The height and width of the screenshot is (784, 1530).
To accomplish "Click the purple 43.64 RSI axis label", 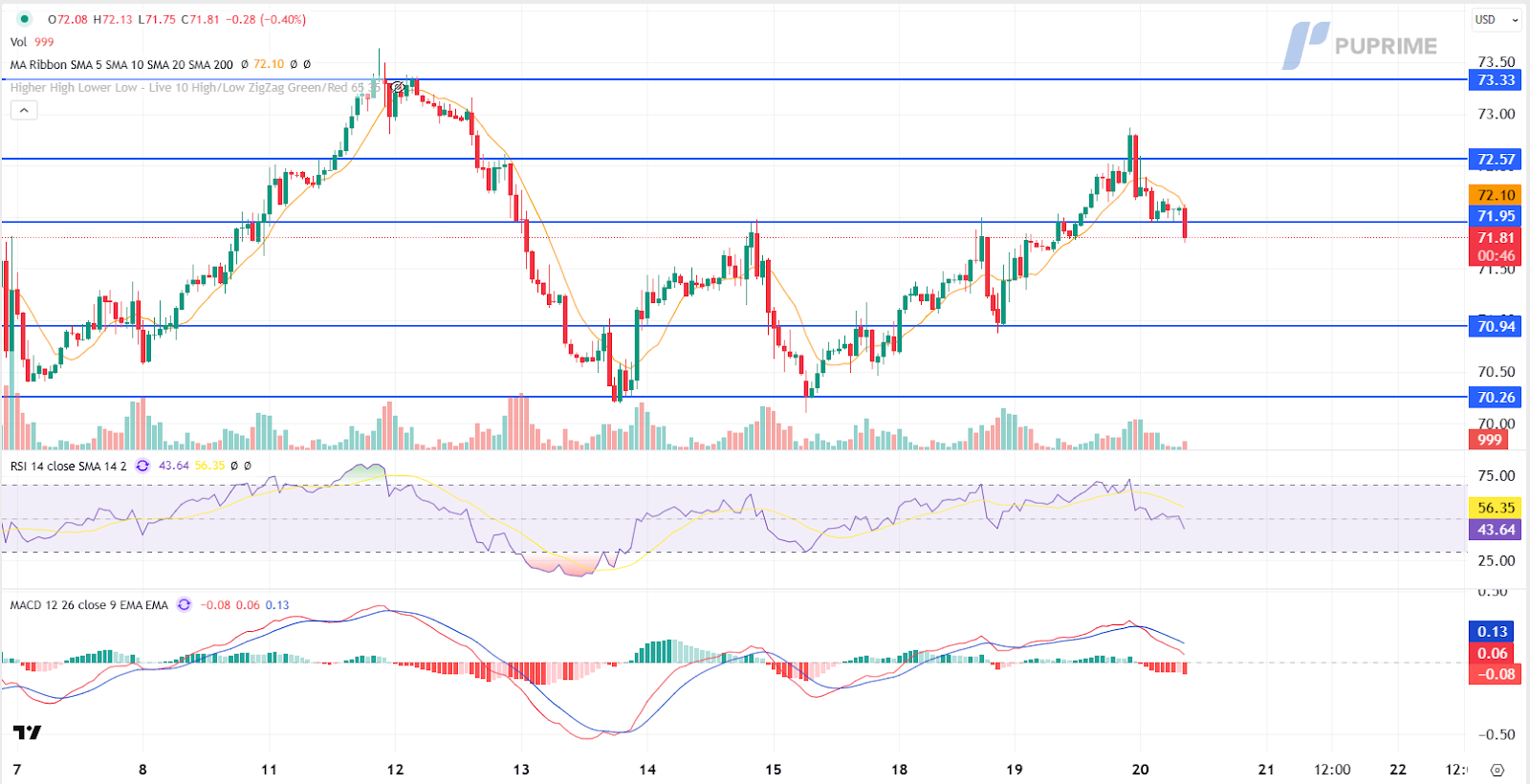I will (x=1495, y=530).
